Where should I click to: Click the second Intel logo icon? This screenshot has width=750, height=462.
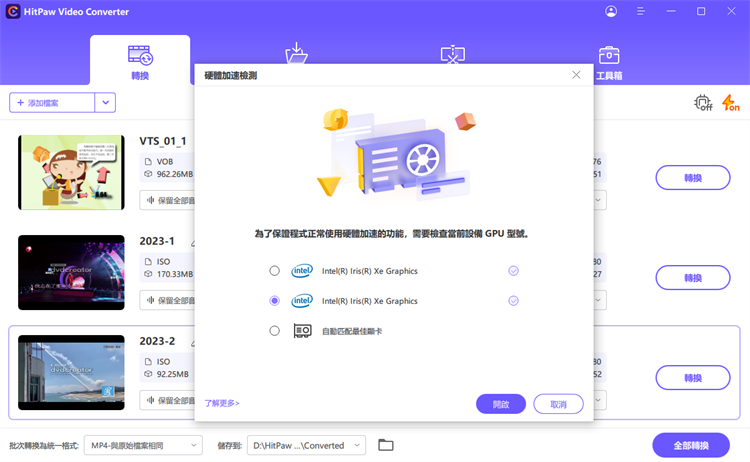click(302, 301)
